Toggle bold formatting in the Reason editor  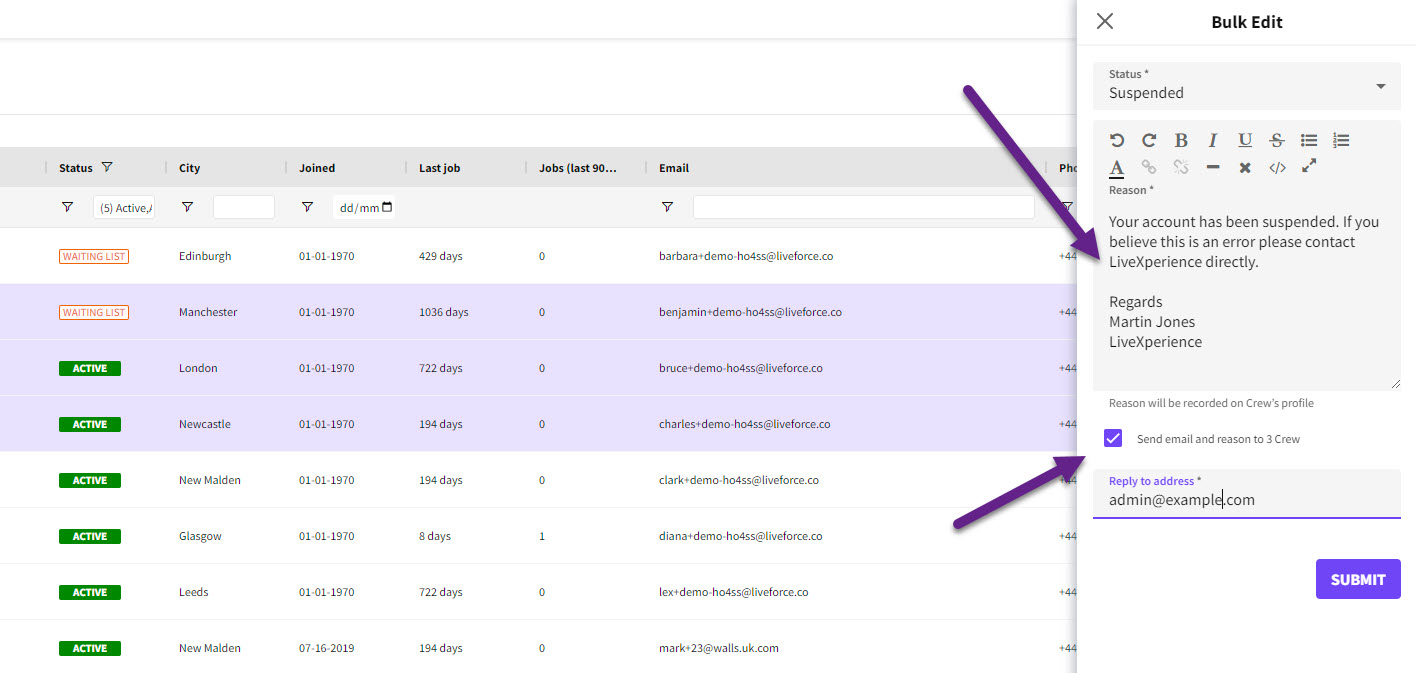pos(1181,141)
